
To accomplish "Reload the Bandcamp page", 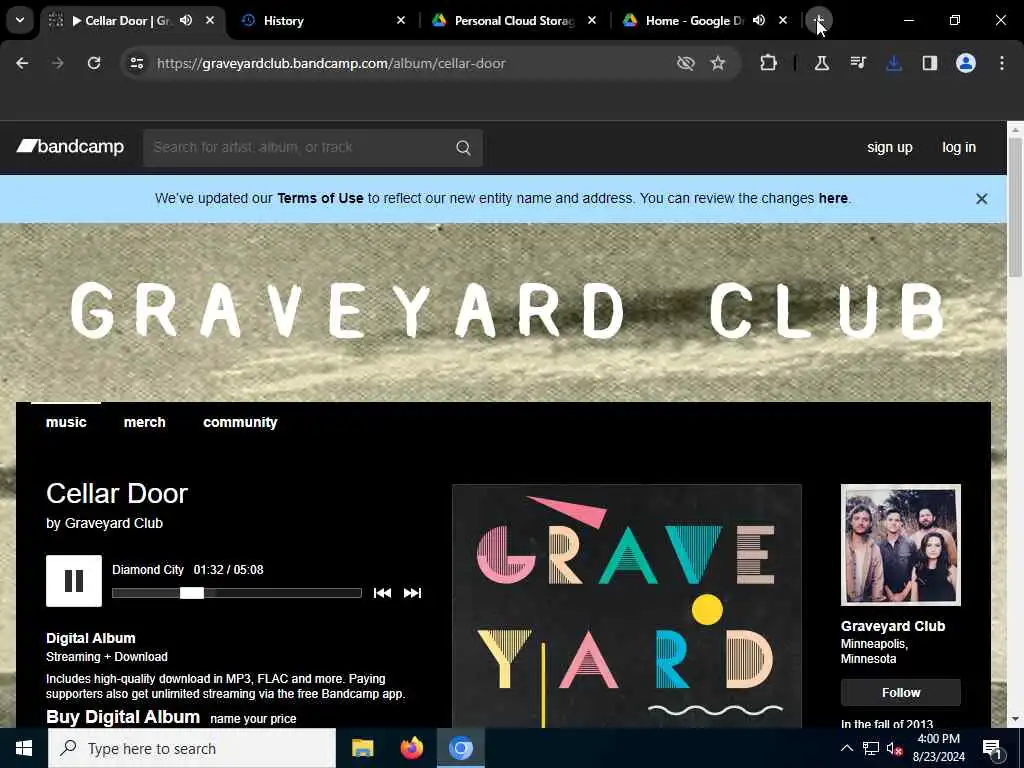I will pyautogui.click(x=94, y=63).
